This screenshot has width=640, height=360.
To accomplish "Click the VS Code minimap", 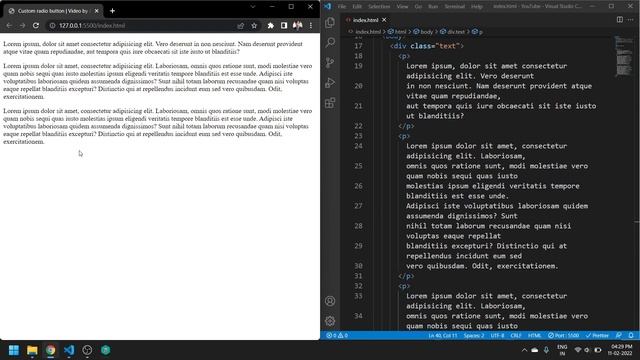I will [x=624, y=56].
